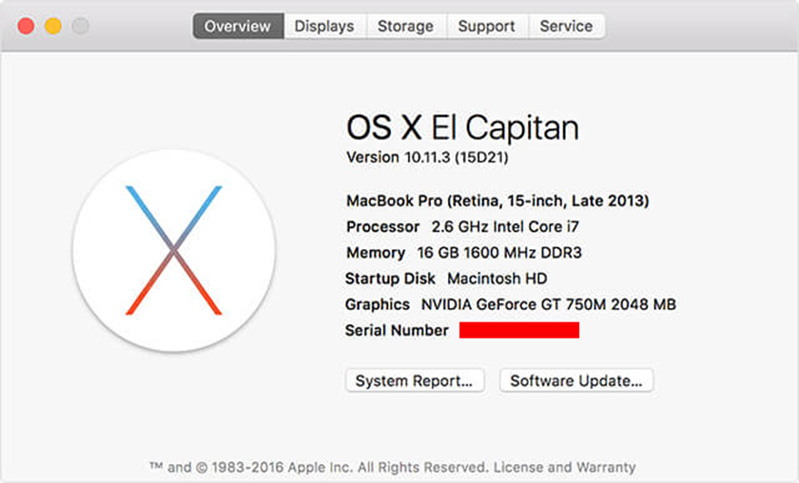The width and height of the screenshot is (799, 483).
Task: Click the Startup Disk Macintosh HD line
Action: pos(446,279)
